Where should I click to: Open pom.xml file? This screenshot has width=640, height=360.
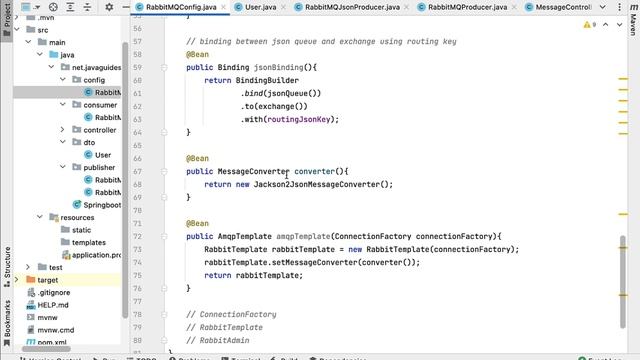pyautogui.click(x=47, y=342)
